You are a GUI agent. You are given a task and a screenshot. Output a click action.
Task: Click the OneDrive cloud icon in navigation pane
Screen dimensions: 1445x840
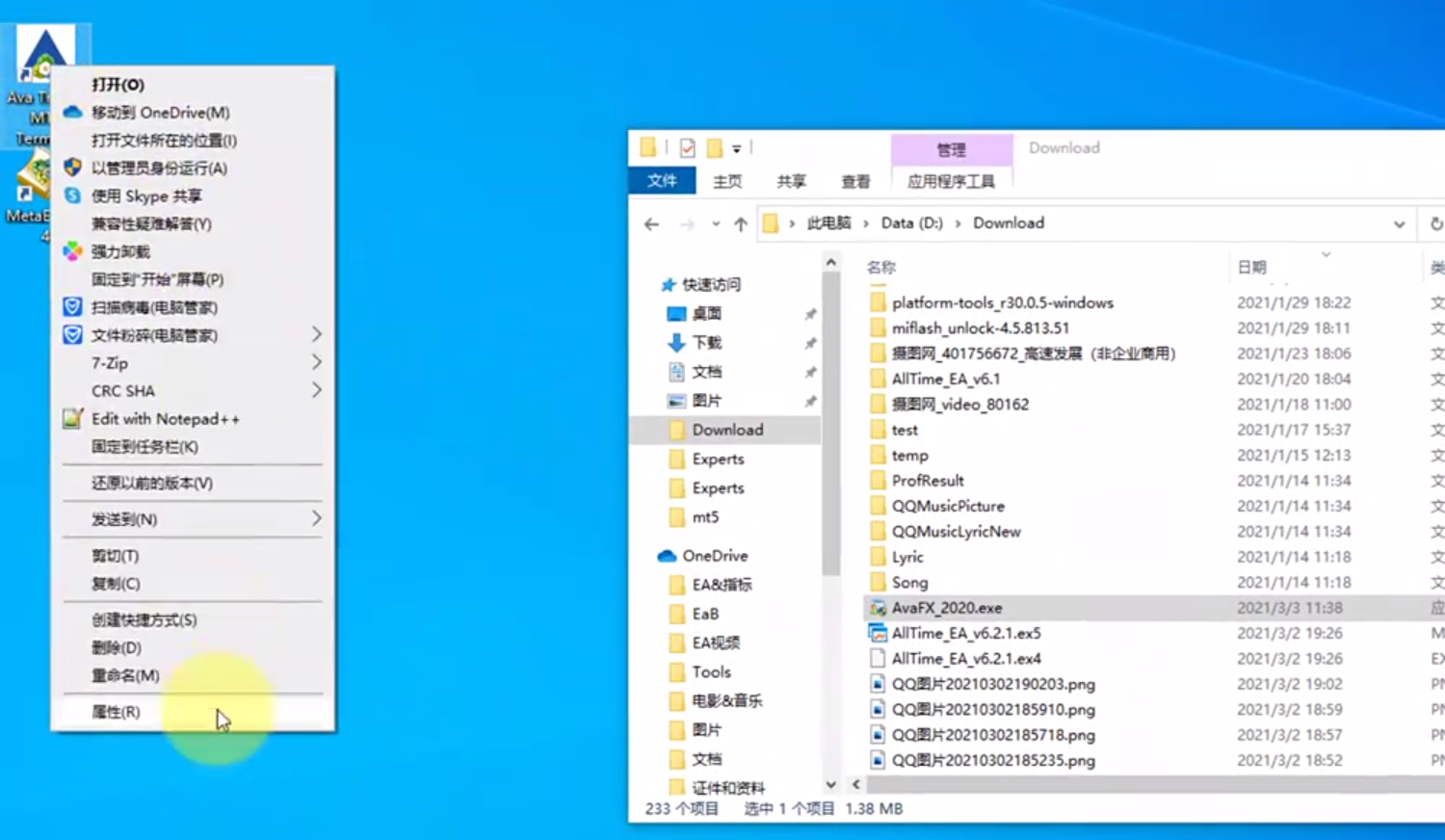[667, 556]
